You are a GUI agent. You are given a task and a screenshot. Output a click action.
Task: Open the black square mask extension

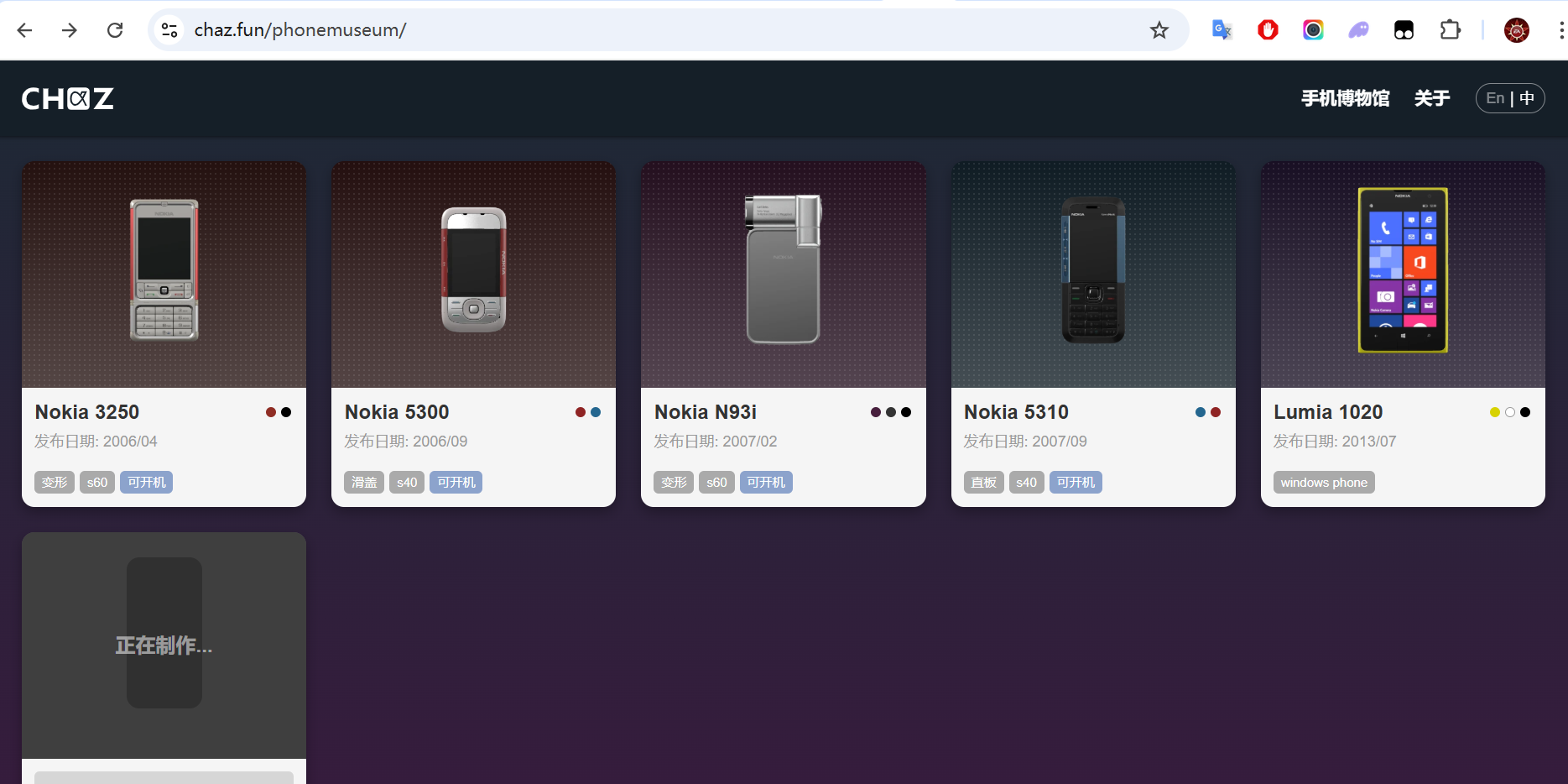1404,30
